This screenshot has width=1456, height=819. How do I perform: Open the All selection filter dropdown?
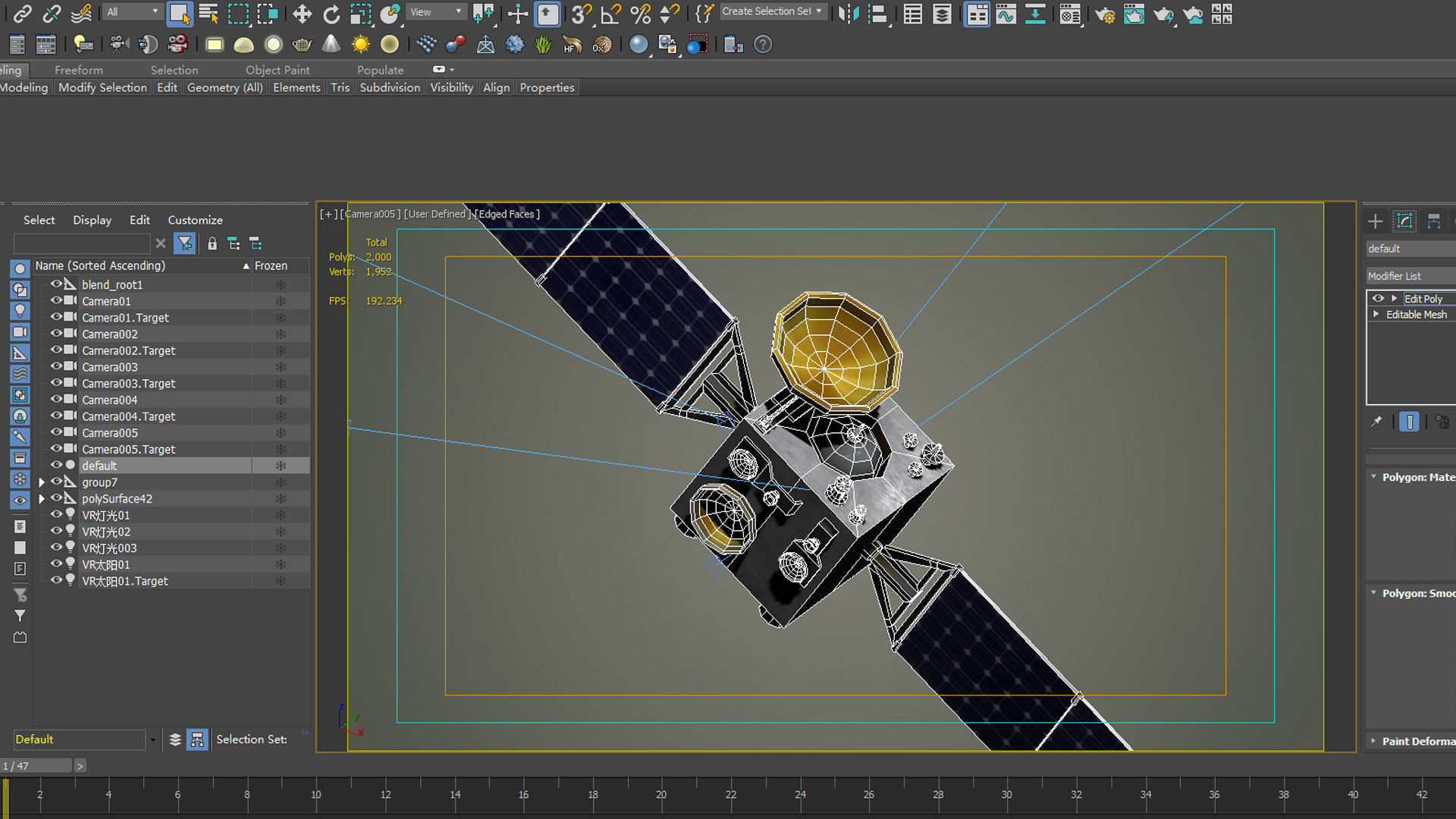pyautogui.click(x=133, y=11)
